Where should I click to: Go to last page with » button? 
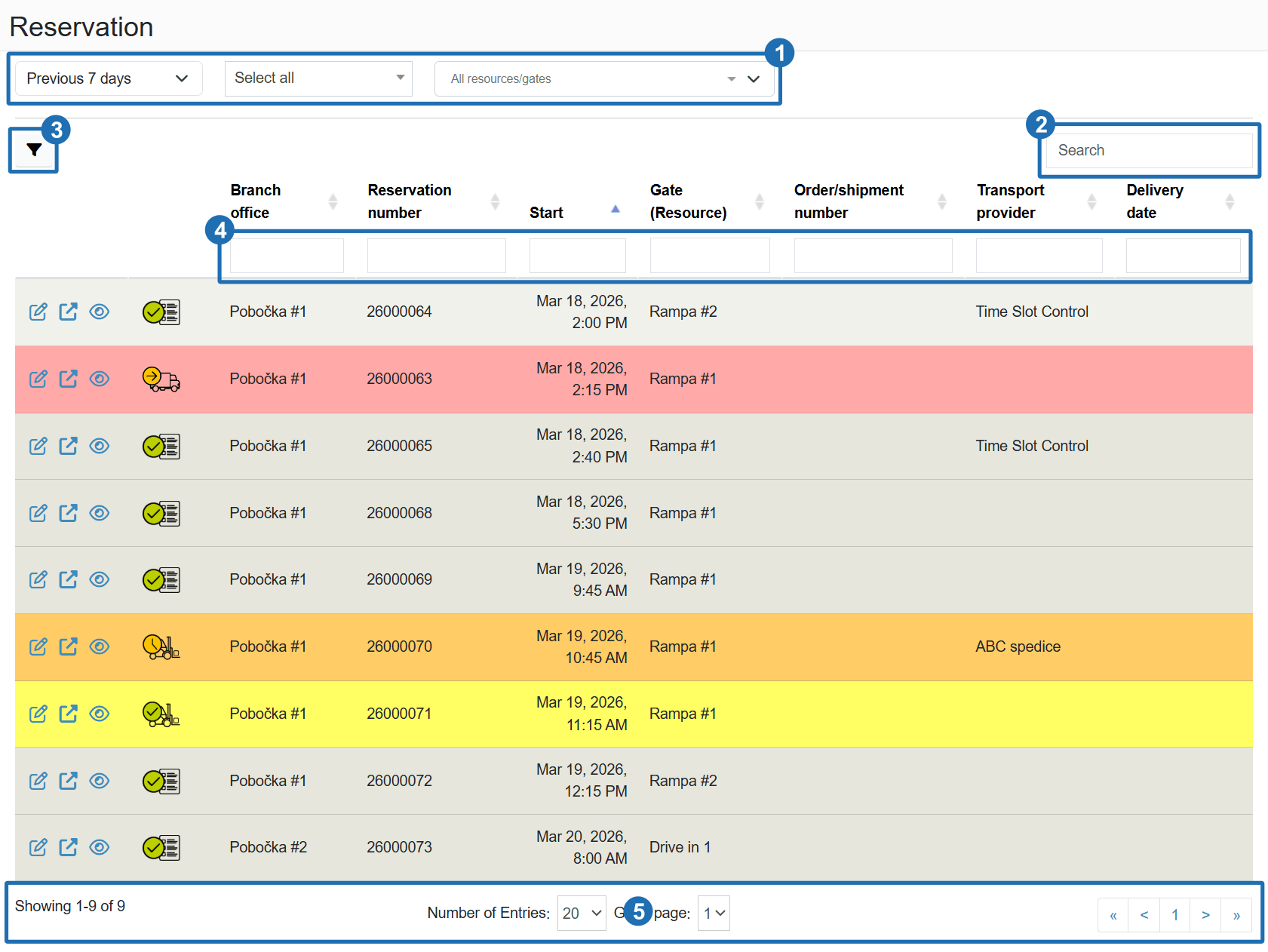click(x=1236, y=915)
